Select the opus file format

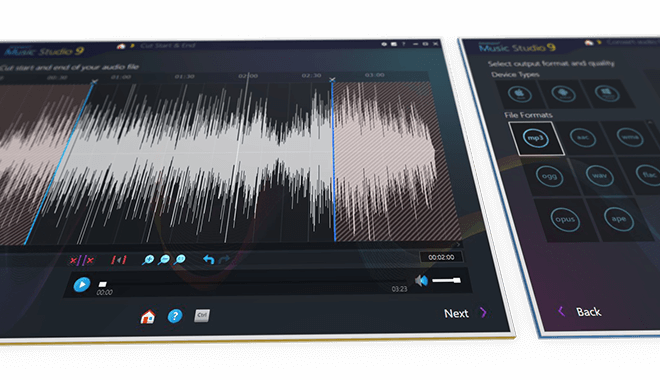click(565, 220)
